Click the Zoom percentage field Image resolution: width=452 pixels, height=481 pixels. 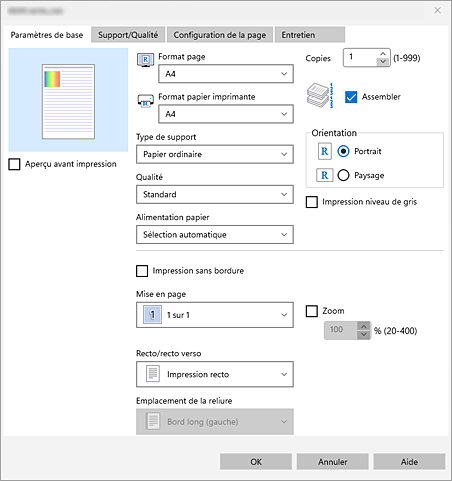(x=341, y=330)
